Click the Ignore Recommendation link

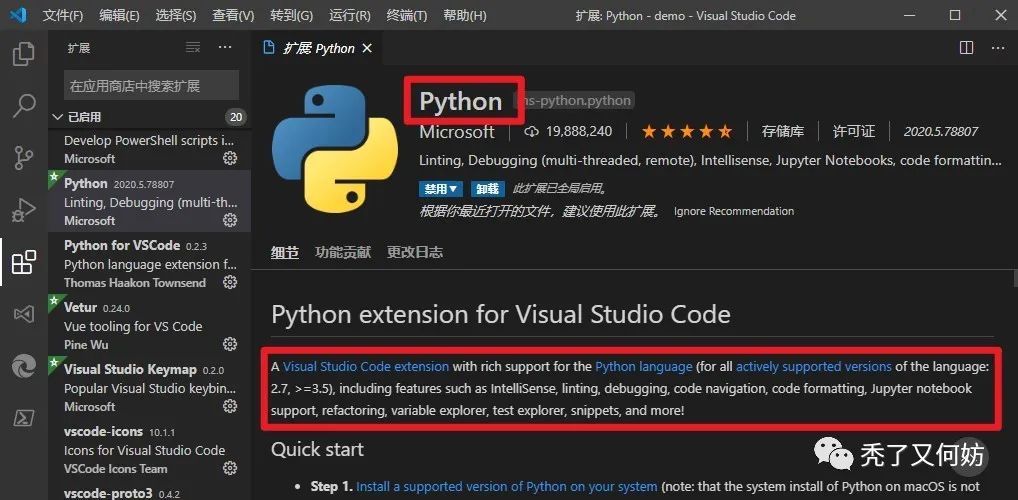pyautogui.click(x=734, y=211)
